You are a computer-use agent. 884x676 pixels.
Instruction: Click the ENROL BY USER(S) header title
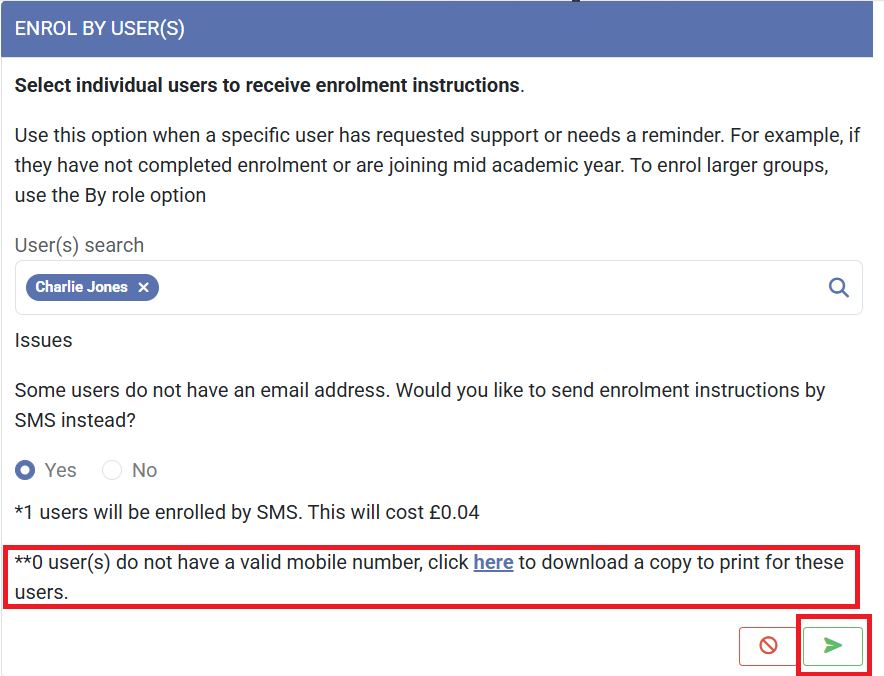[x=99, y=29]
